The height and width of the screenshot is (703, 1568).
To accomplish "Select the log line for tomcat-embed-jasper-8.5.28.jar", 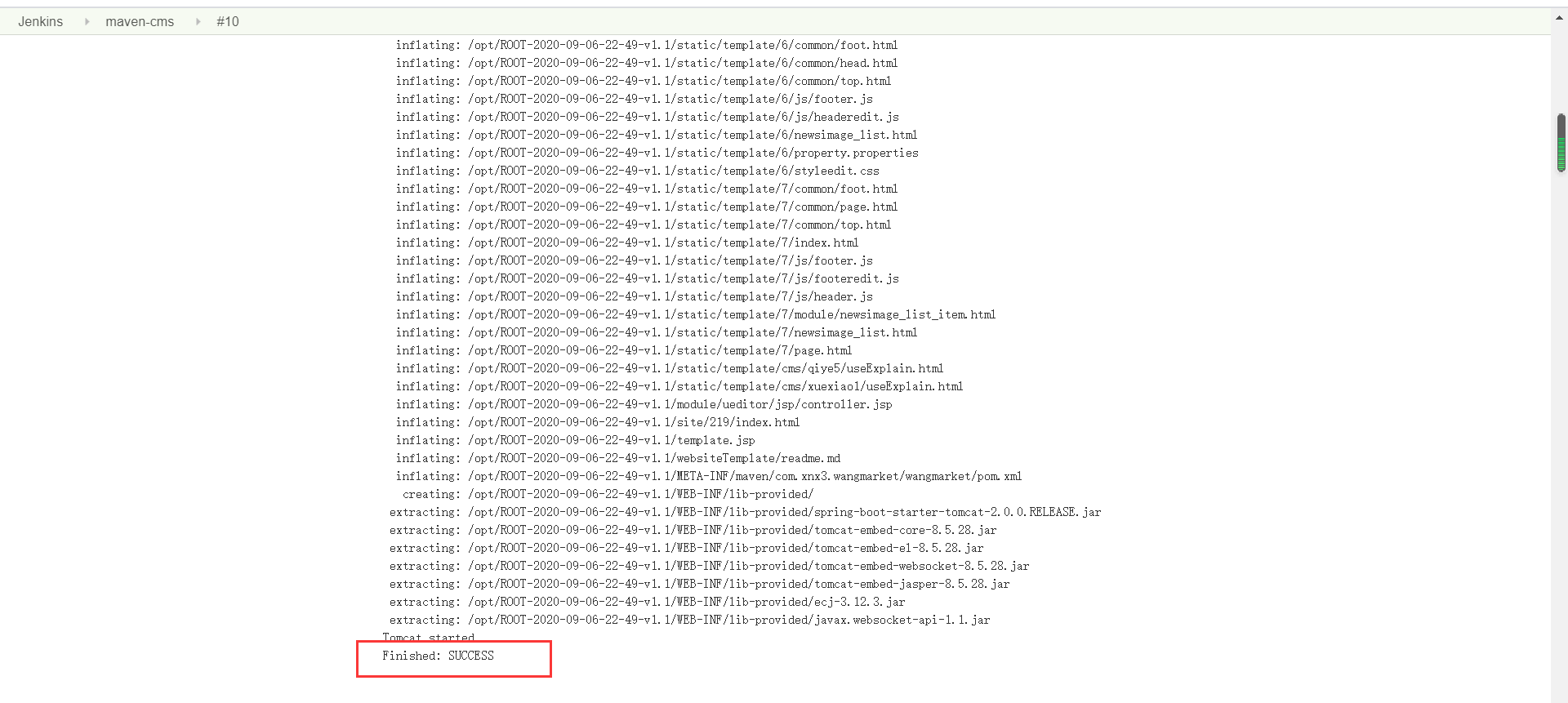I will (699, 584).
